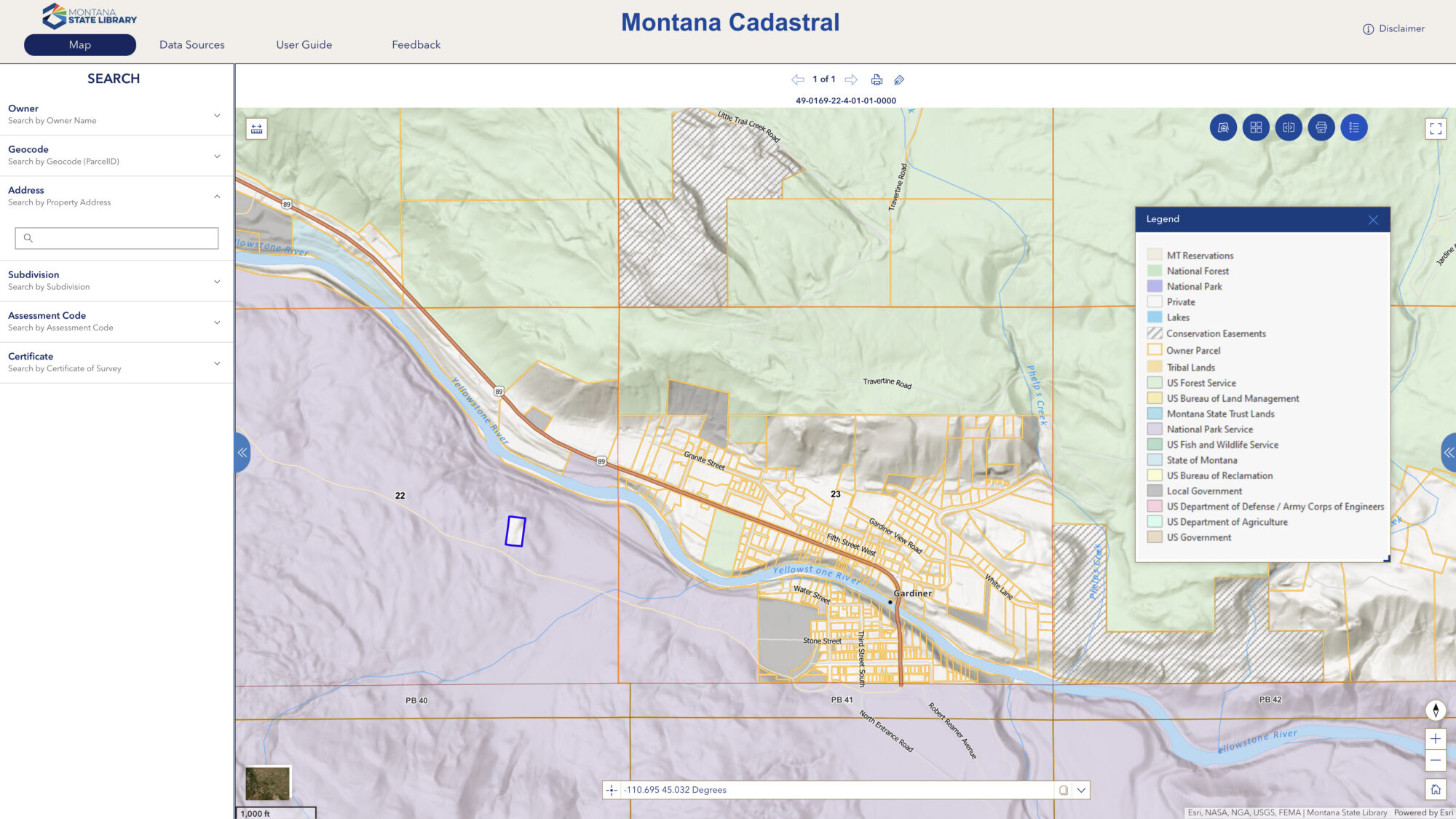Print the parcel report above the map

tap(877, 79)
